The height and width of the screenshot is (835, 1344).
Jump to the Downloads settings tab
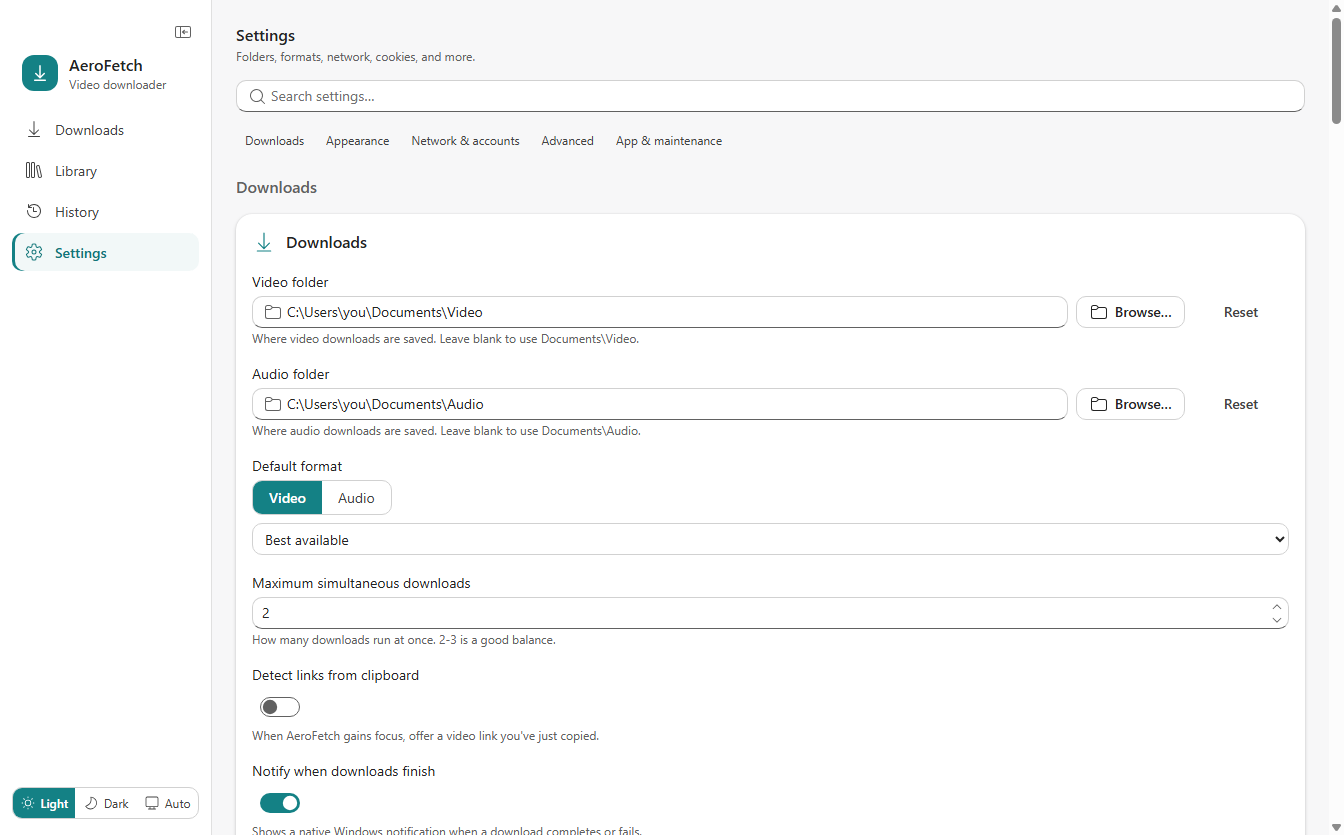pos(275,141)
